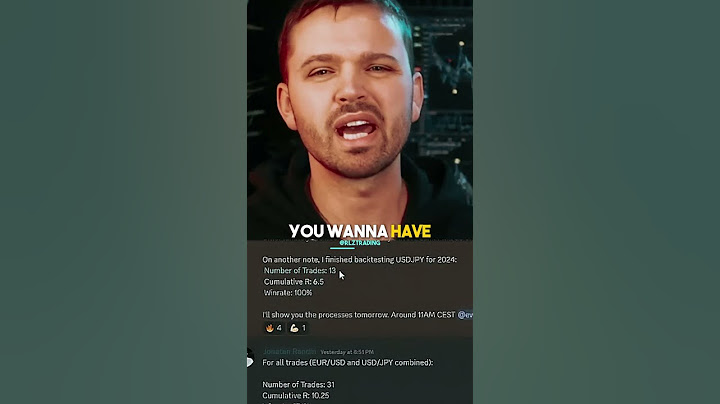The image size is (720, 404).
Task: Click the white "WANNA" caption word
Action: pos(357,231)
